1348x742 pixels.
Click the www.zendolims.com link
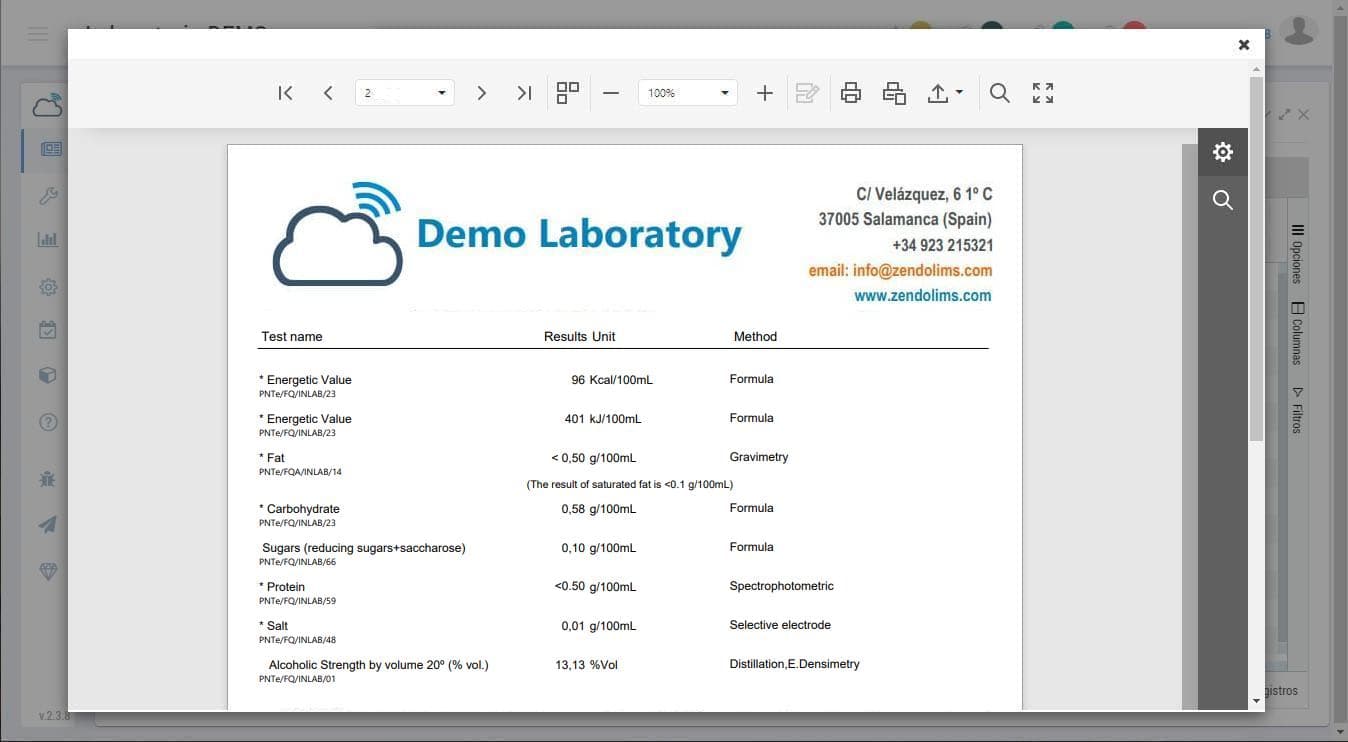click(923, 295)
